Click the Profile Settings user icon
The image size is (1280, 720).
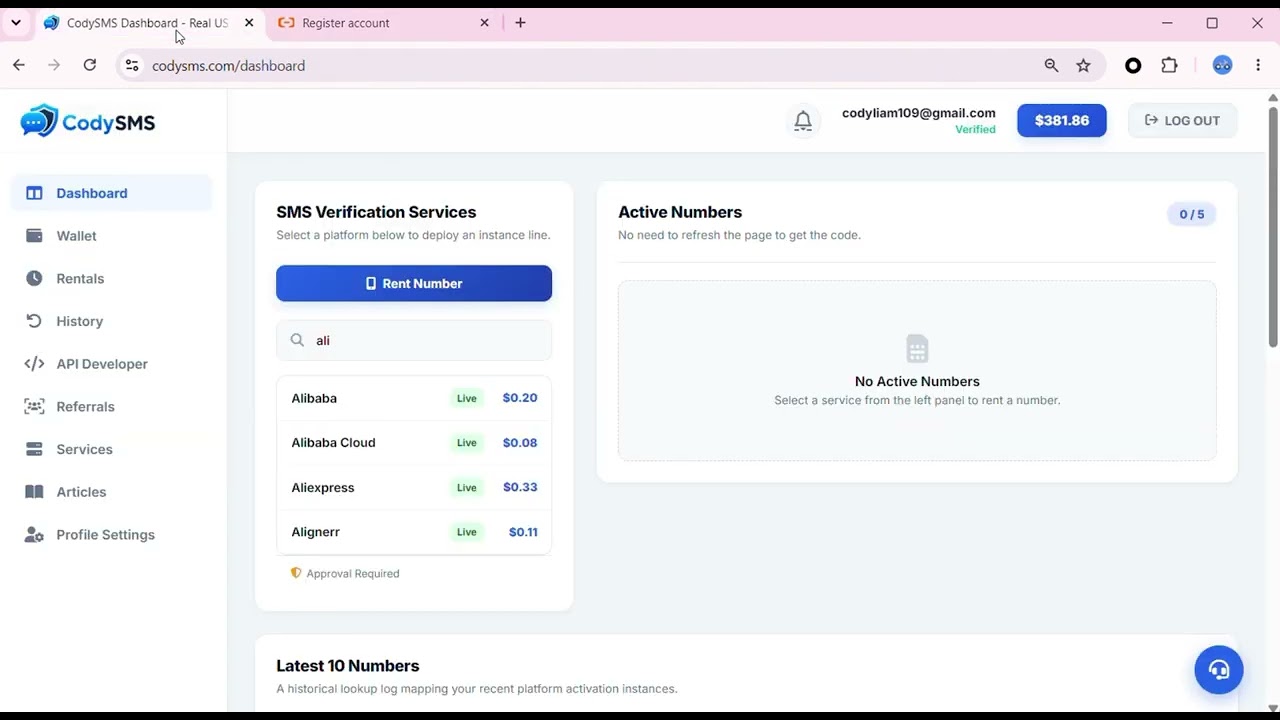[34, 535]
